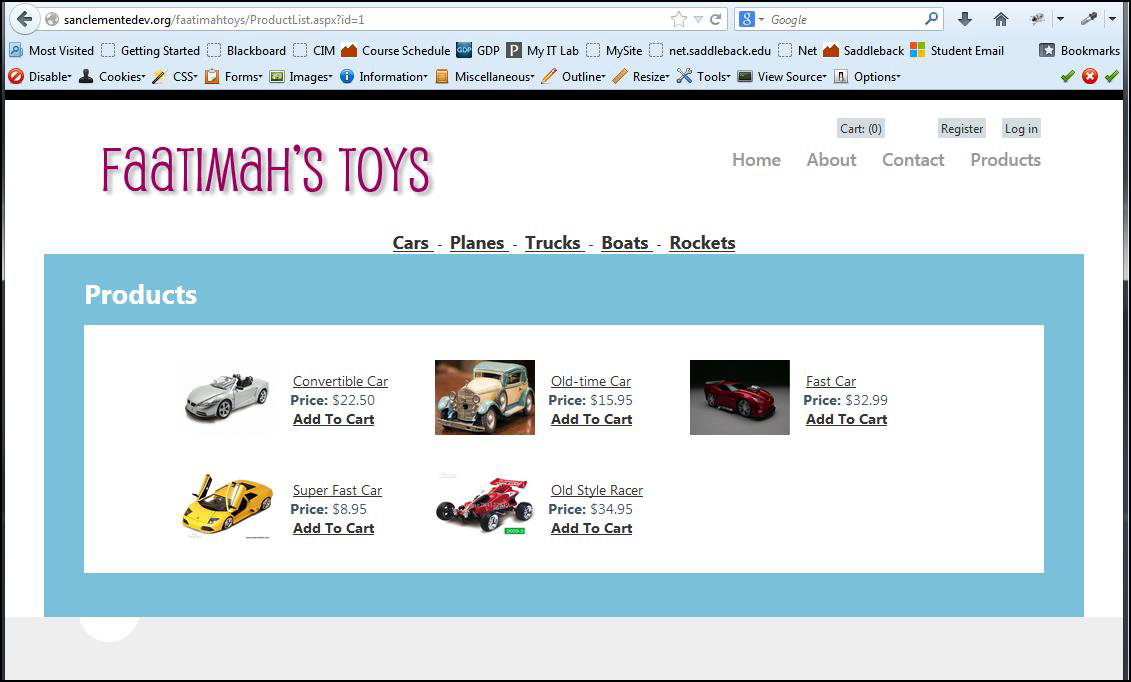Image resolution: width=1131 pixels, height=682 pixels.
Task: Open the Old-time Car product thumbnail
Action: point(485,398)
